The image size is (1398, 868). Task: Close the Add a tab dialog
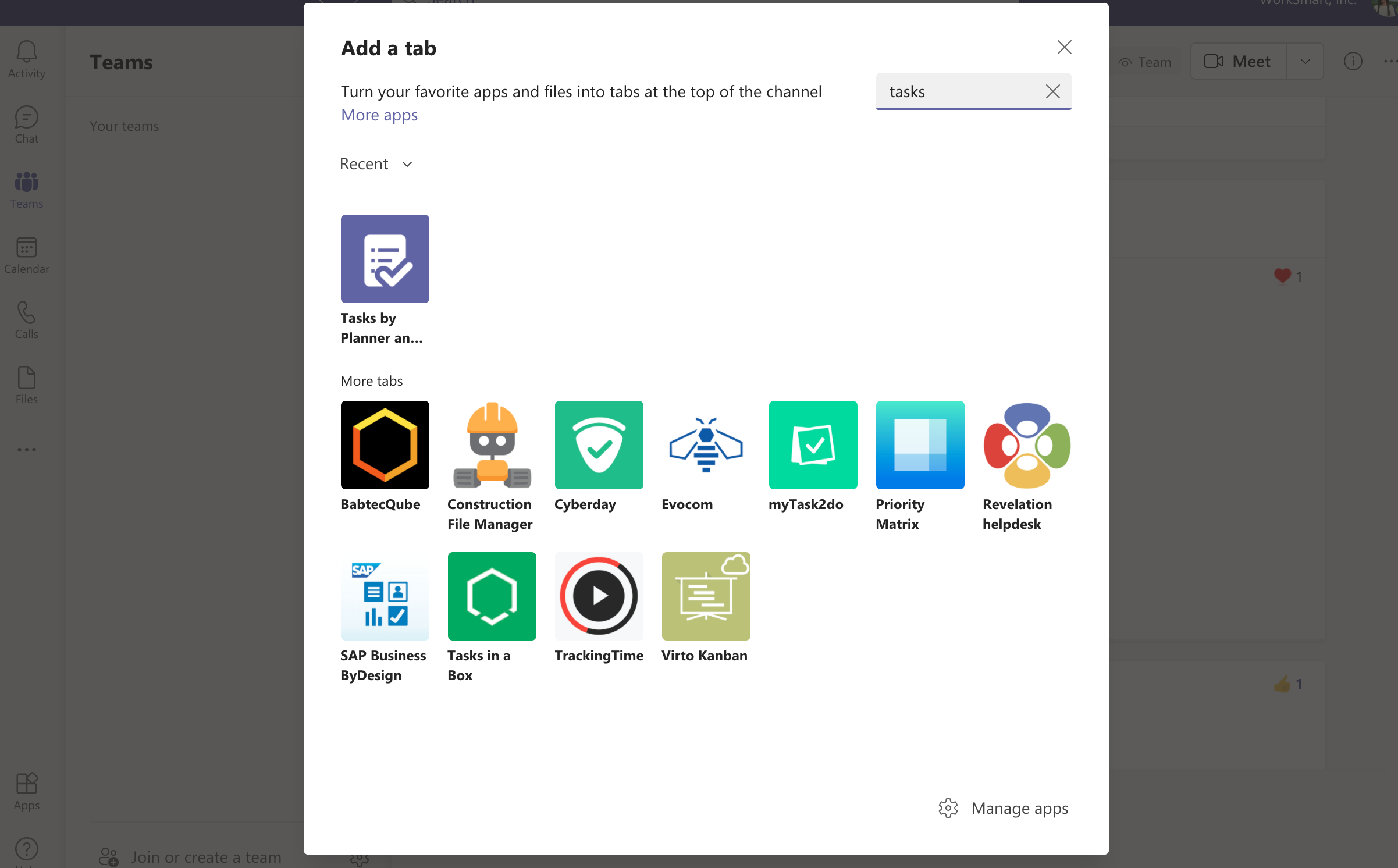point(1064,47)
